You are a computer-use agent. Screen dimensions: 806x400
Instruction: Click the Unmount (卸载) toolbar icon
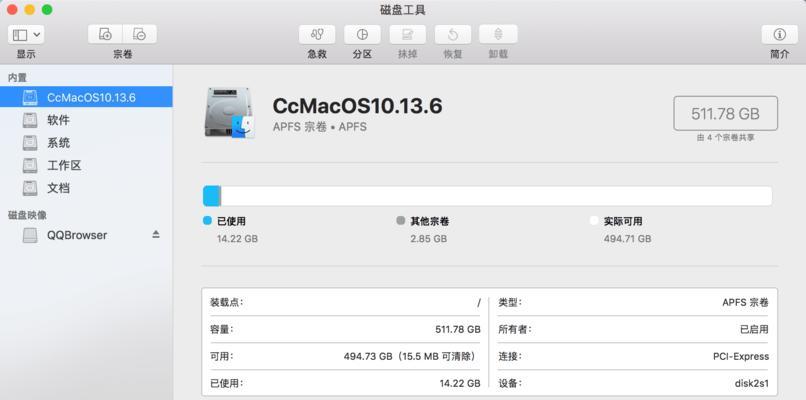498,34
